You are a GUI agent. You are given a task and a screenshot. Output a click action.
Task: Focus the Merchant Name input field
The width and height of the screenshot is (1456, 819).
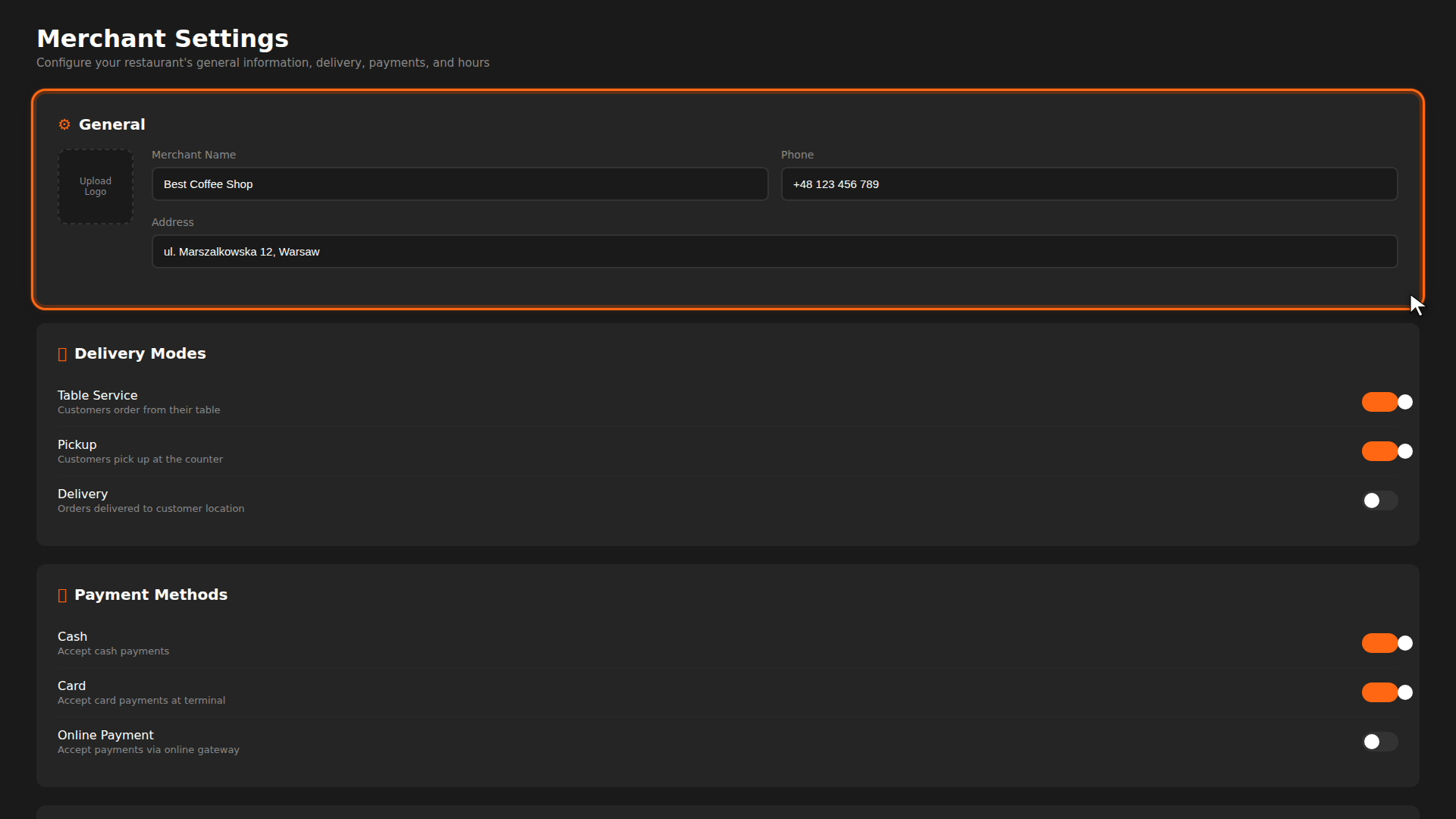coord(460,184)
